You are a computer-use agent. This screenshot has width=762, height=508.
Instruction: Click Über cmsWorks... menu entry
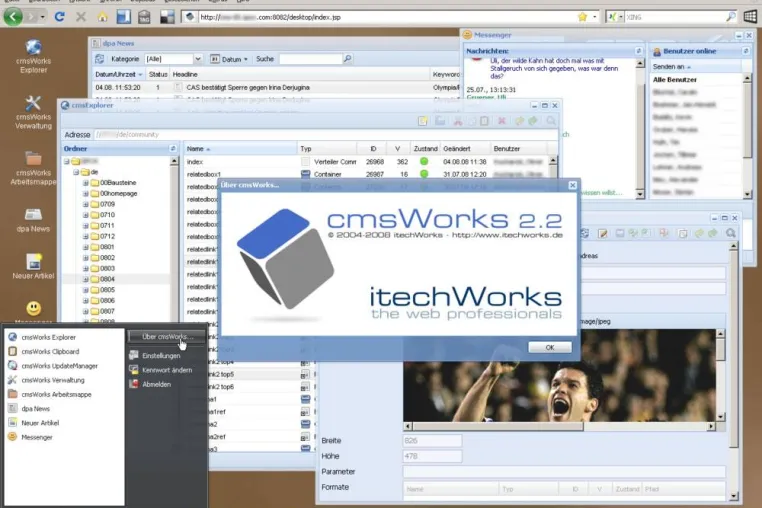[x=166, y=336]
